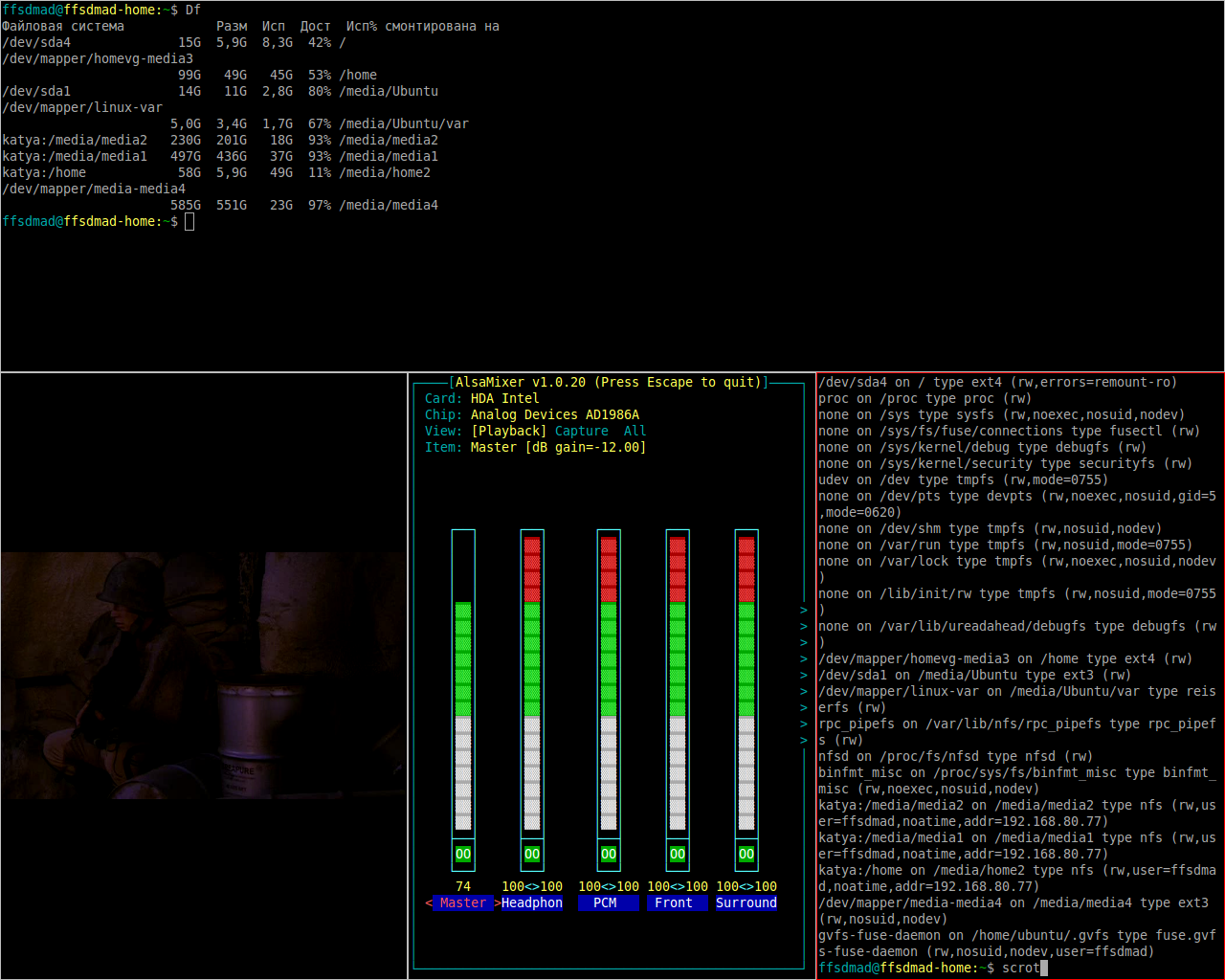Toggle mute on the Surround channel
1225x980 pixels.
(x=746, y=854)
